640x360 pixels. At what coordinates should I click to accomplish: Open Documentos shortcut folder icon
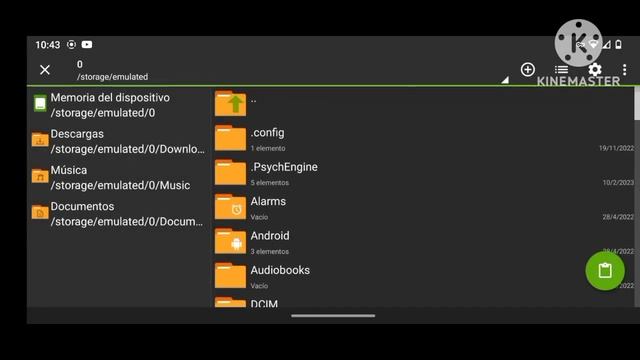pos(40,211)
